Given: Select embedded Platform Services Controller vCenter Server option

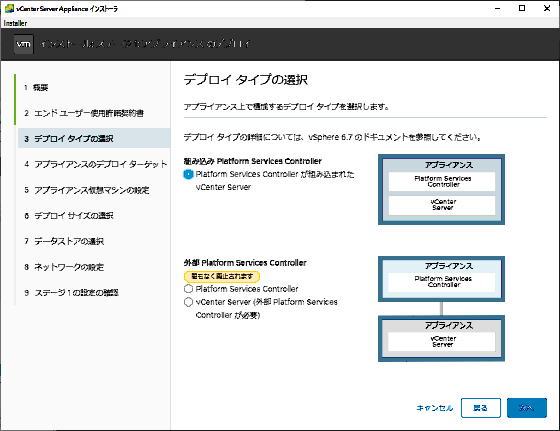Looking at the screenshot, I should click(188, 174).
